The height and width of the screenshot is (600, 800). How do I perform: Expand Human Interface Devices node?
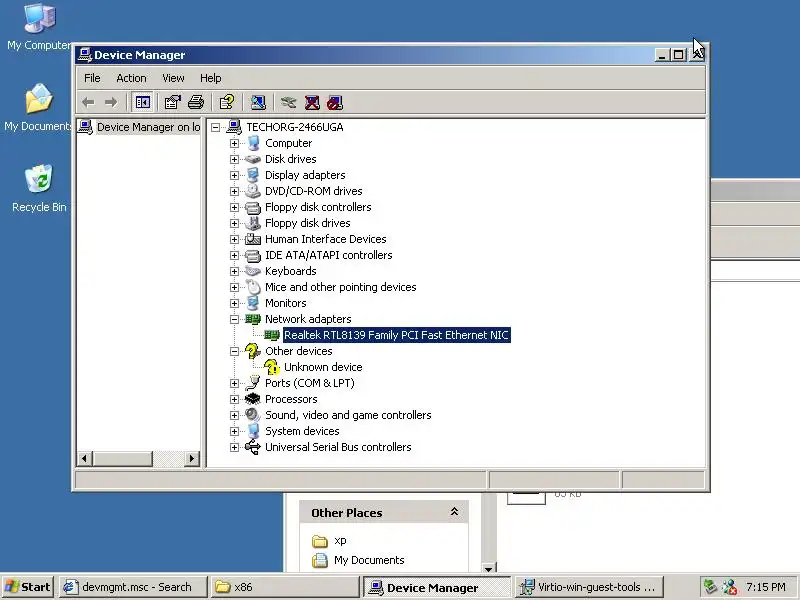click(x=234, y=239)
